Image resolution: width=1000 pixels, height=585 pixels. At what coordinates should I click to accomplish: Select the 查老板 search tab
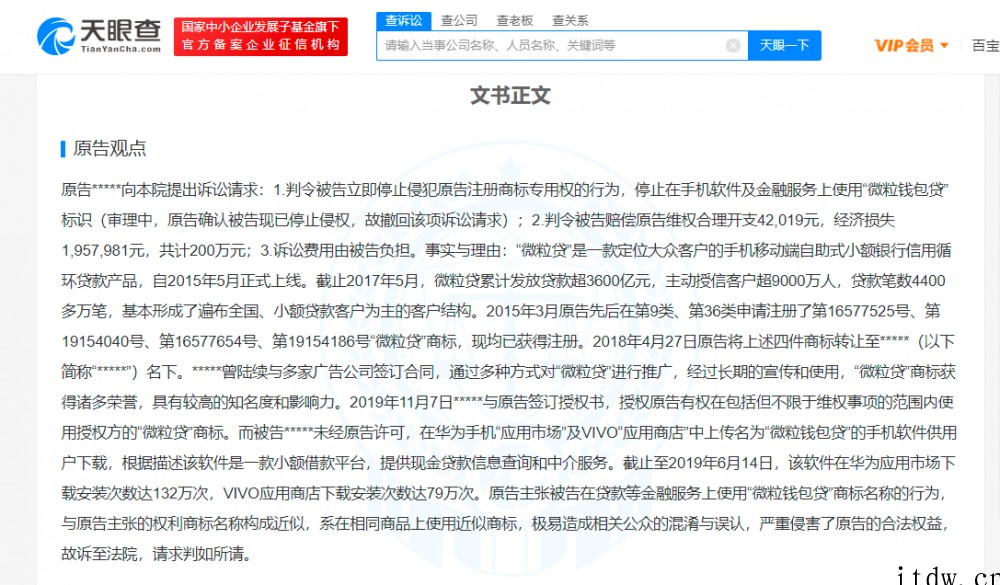pos(514,20)
